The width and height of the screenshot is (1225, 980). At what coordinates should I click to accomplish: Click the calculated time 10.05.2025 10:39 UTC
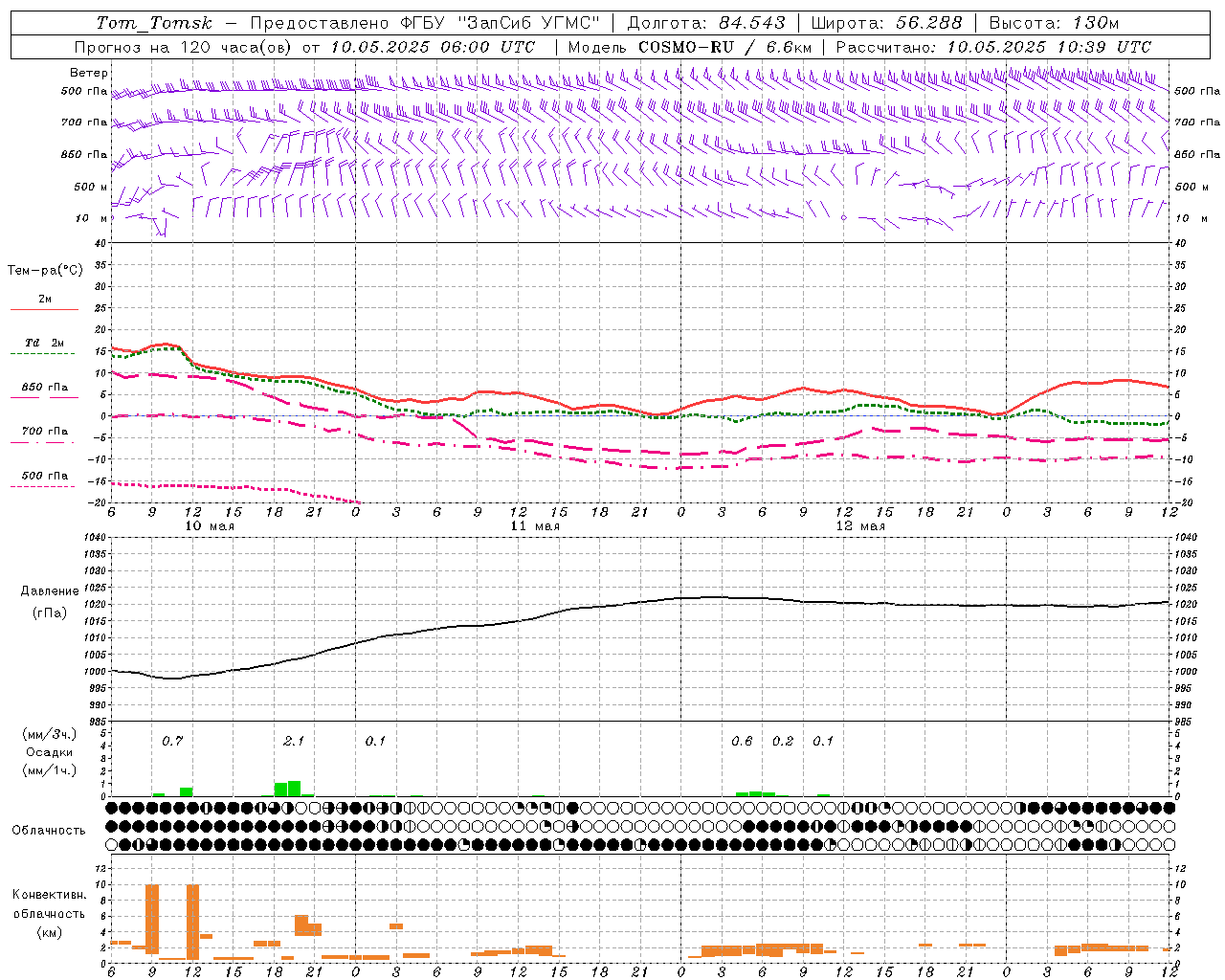[x=1049, y=47]
